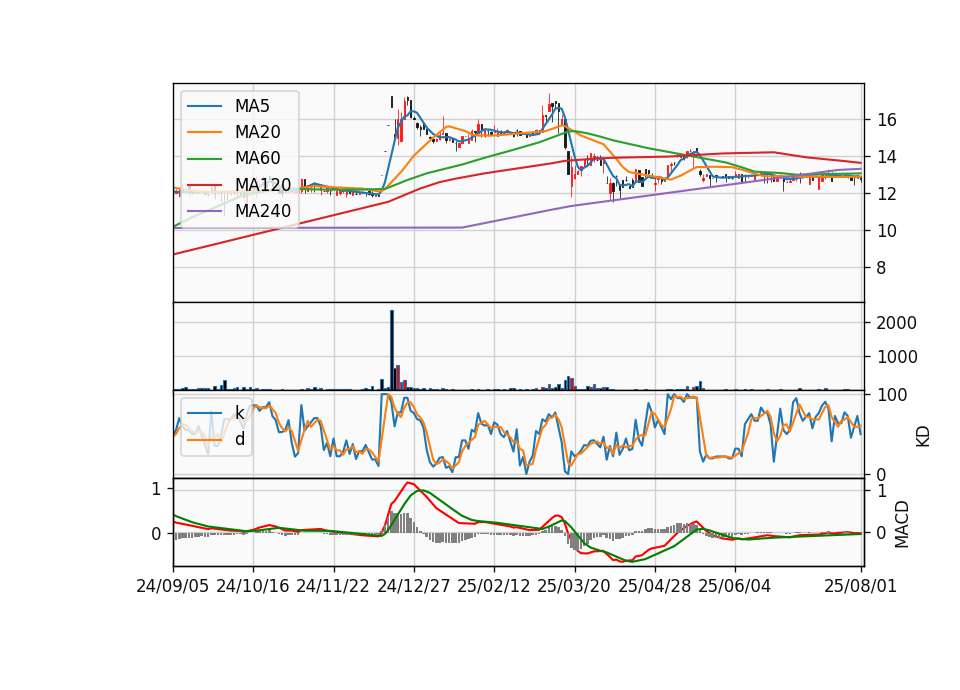Viewport: 960px width, 690px height.
Task: Click the d legend entry in KD panel
Action: point(216,439)
